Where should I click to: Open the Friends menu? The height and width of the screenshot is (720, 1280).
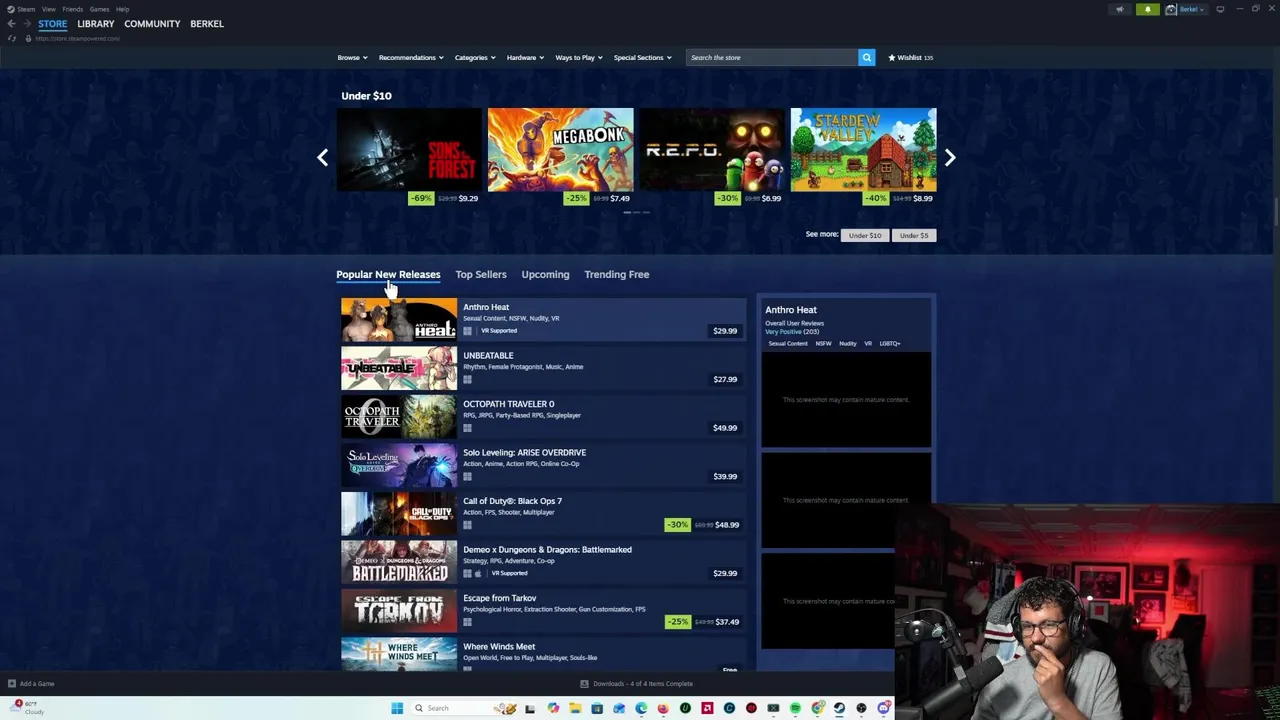pos(73,9)
